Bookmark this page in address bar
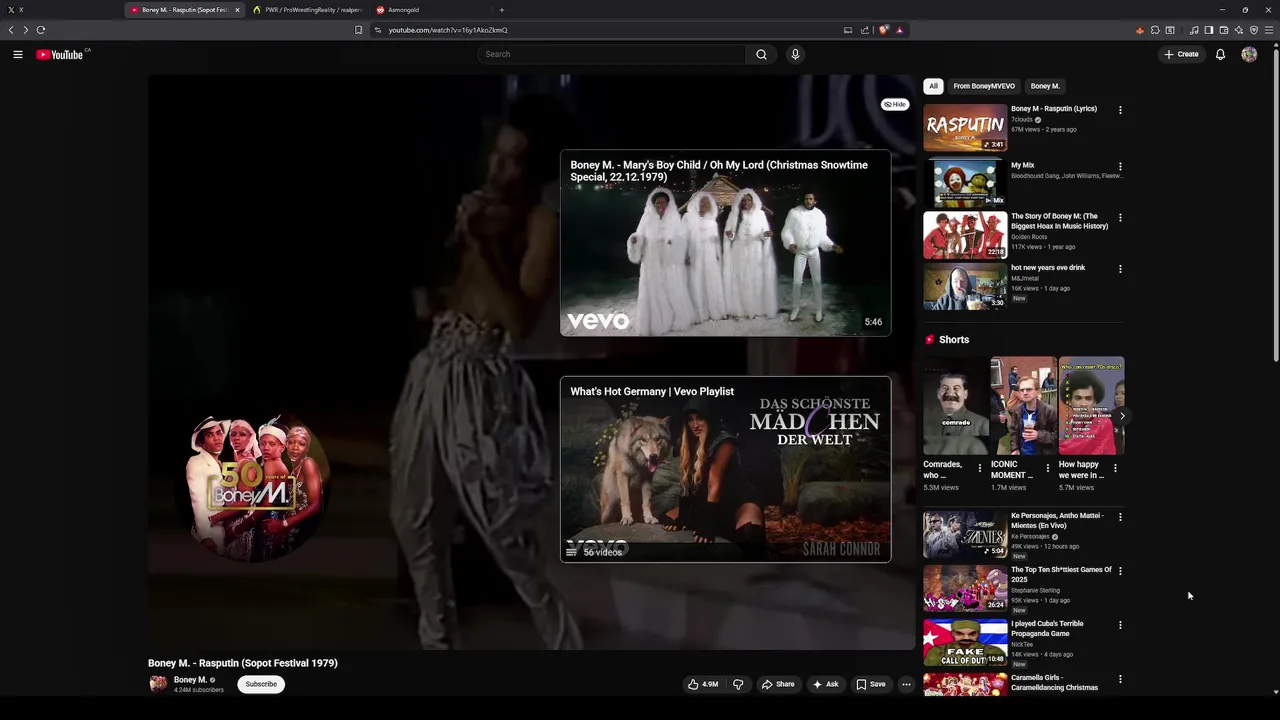The image size is (1280, 720). coord(358,30)
